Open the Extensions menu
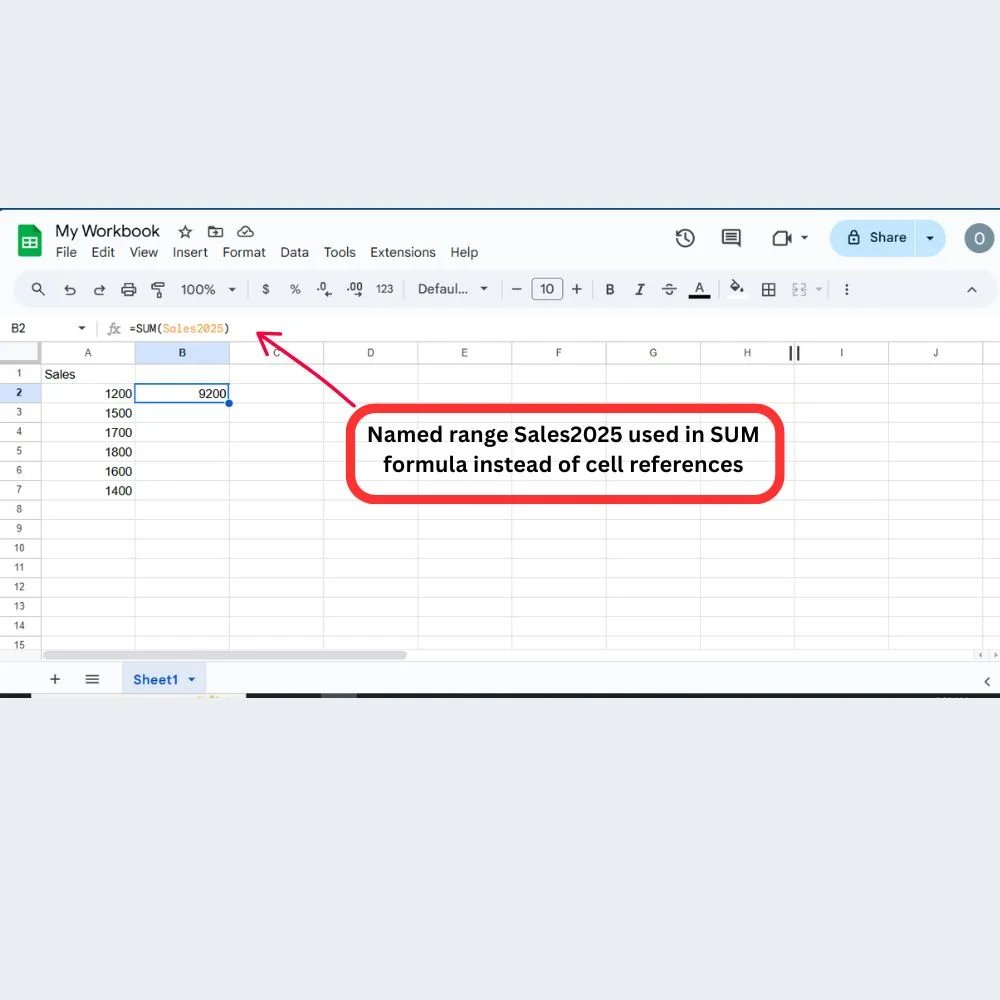 (402, 253)
